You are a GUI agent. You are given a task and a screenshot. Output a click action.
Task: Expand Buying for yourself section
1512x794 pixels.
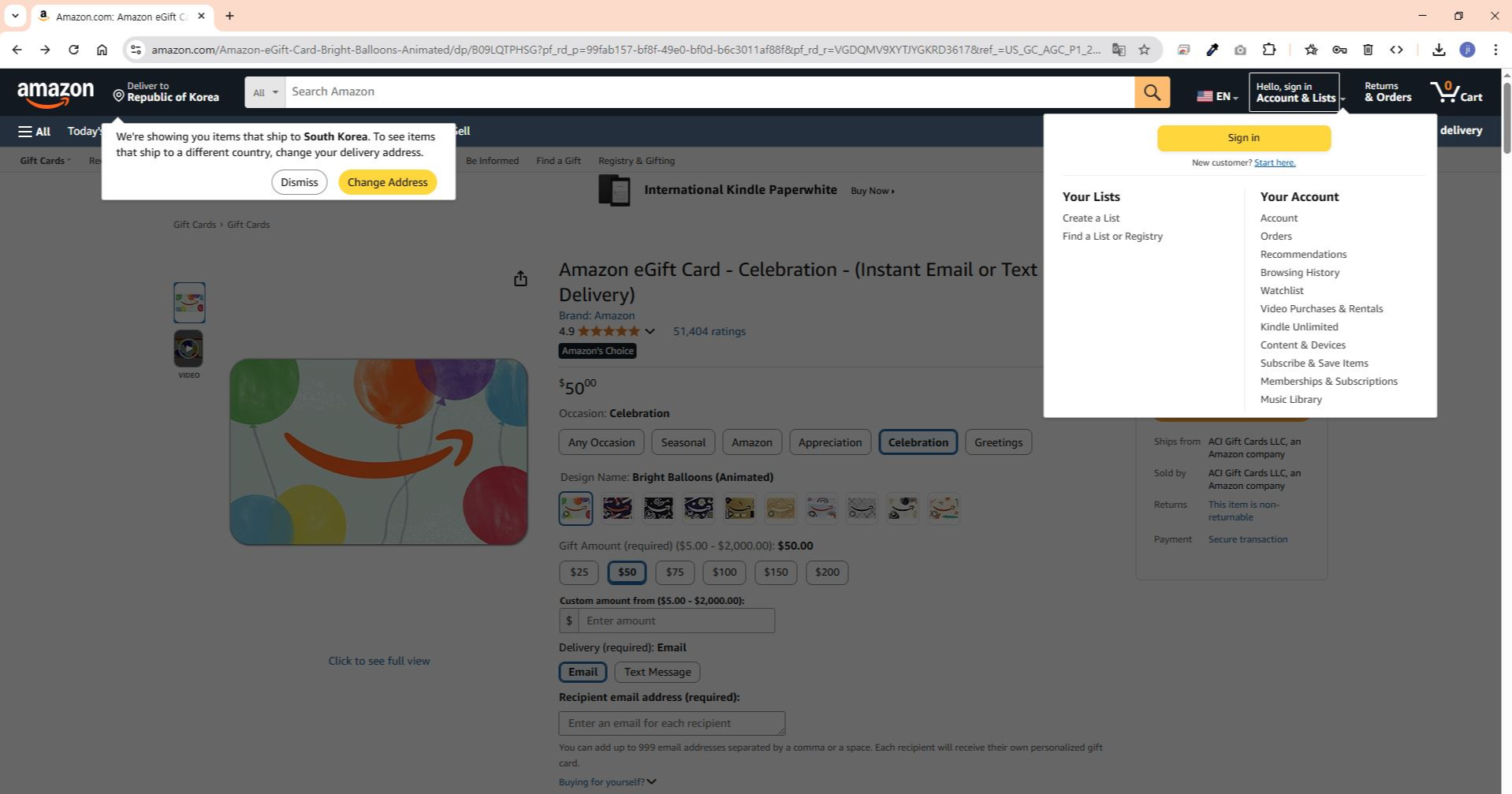click(x=607, y=782)
